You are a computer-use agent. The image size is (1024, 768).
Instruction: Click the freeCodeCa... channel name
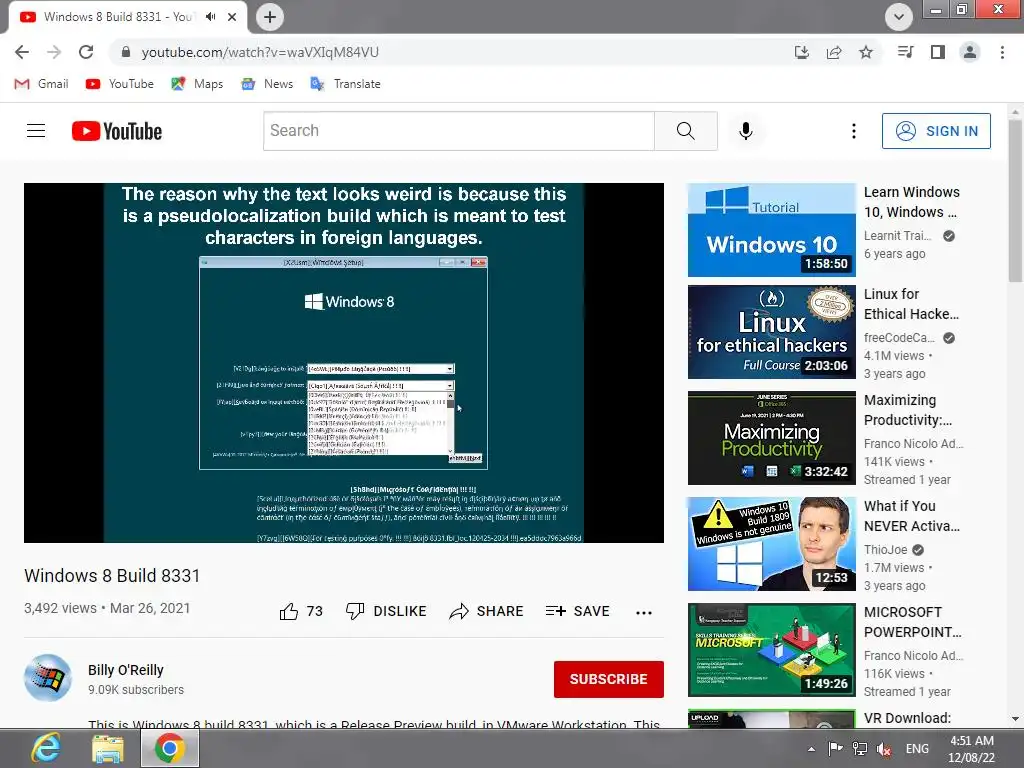[899, 338]
